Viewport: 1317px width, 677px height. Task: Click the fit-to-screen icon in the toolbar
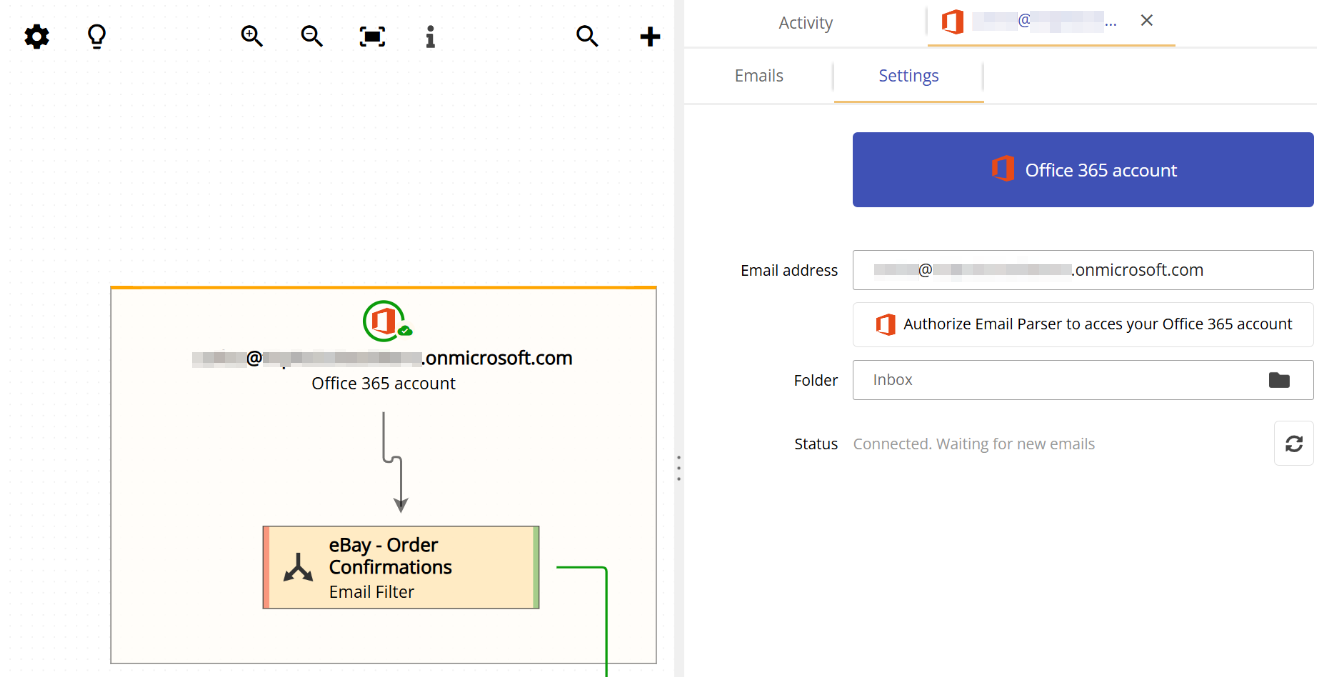tap(371, 36)
